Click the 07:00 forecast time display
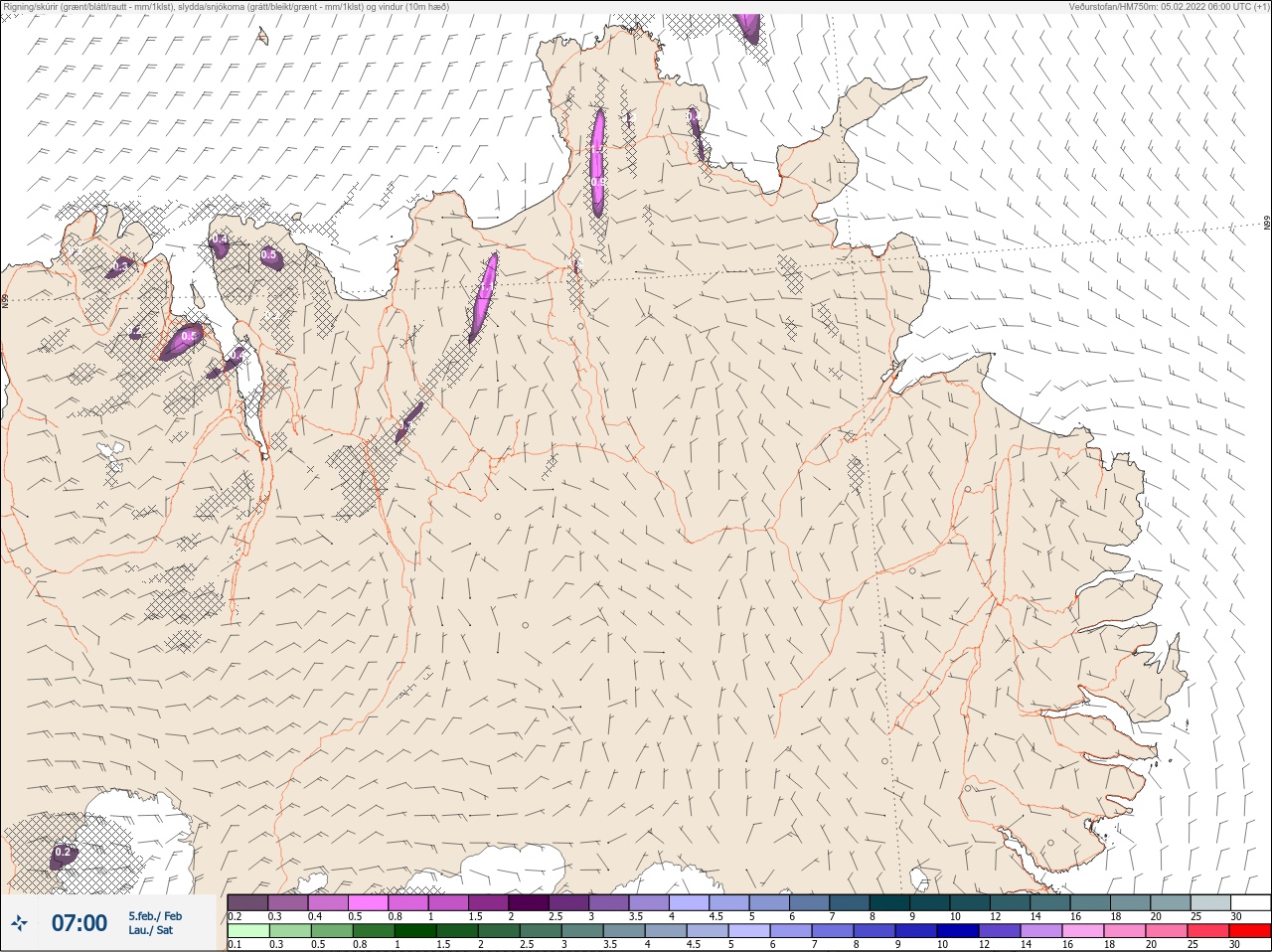The height and width of the screenshot is (952, 1272). pos(79,923)
